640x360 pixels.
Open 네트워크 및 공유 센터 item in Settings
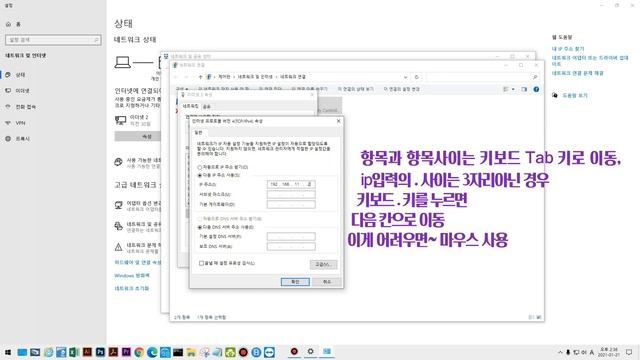pos(138,227)
